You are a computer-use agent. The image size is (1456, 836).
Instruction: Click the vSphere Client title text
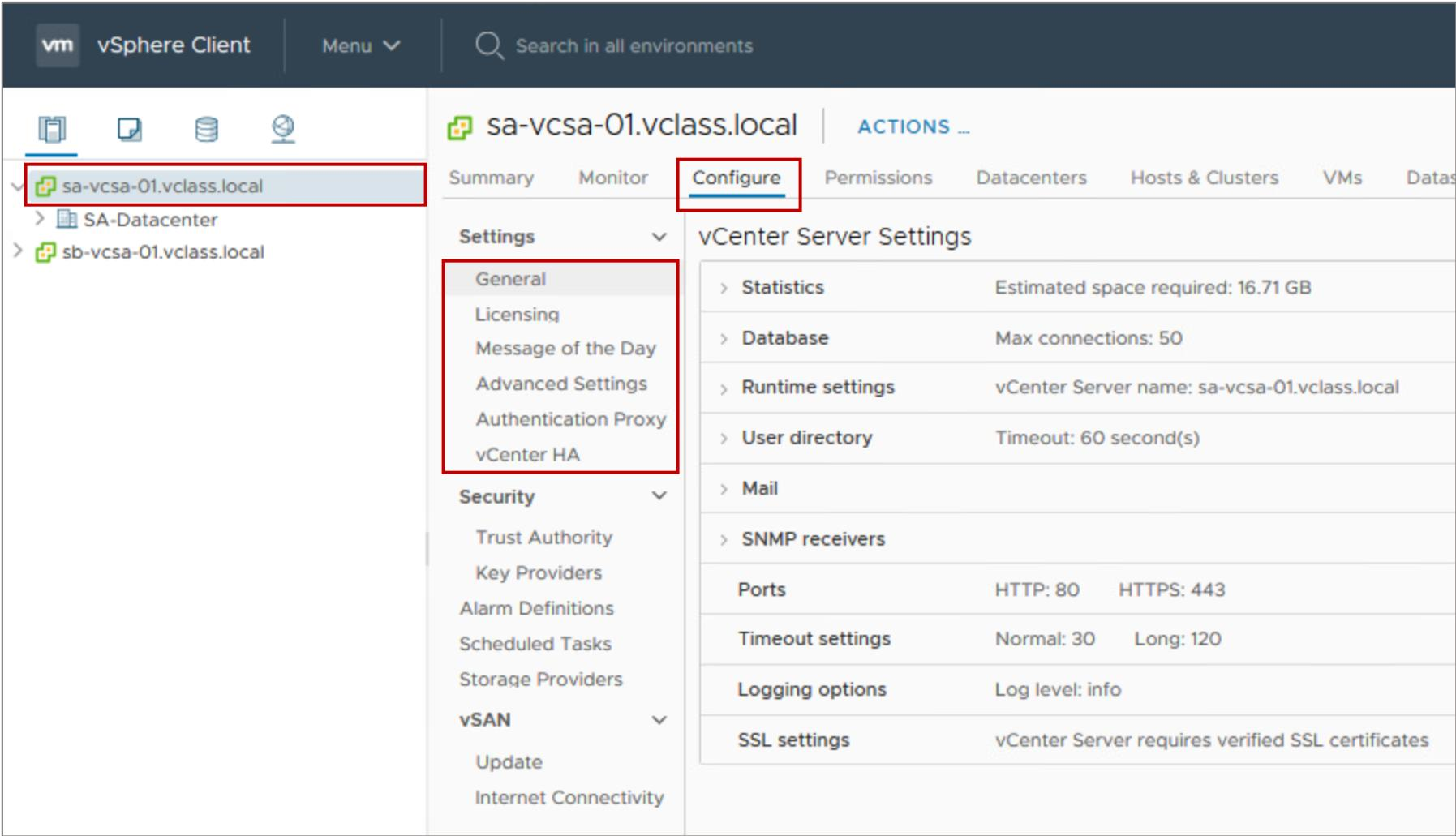(174, 45)
